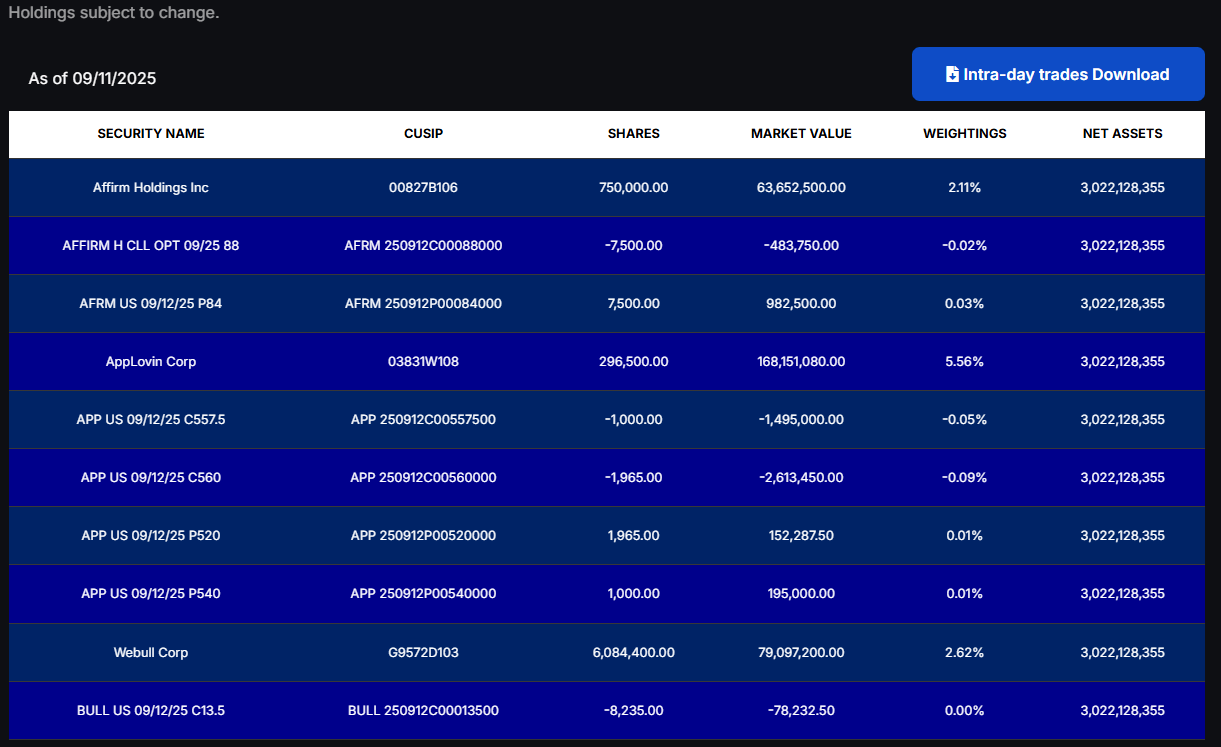Sort by CUSIP column header
1221x747 pixels.
423,133
